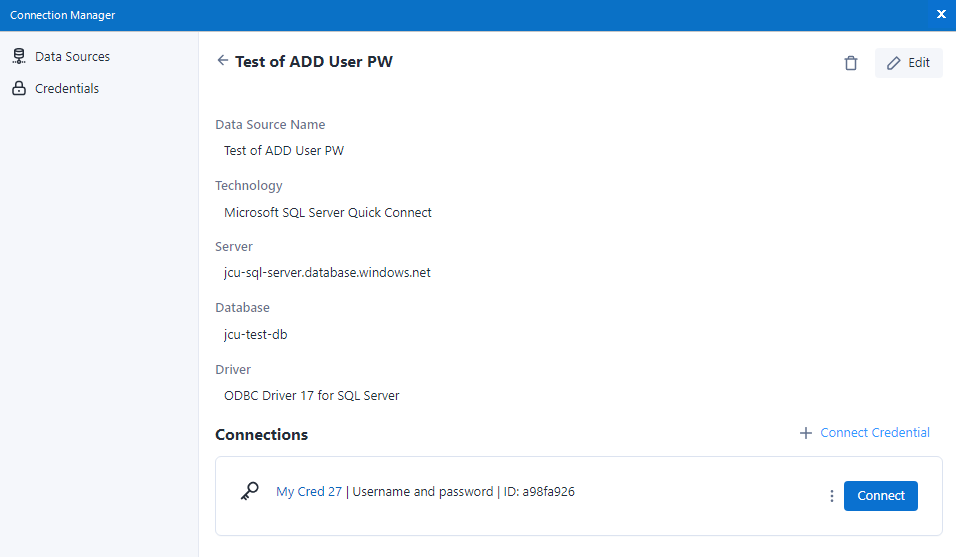Open the My Cred 27 link
The height and width of the screenshot is (557, 956).
pyautogui.click(x=309, y=492)
